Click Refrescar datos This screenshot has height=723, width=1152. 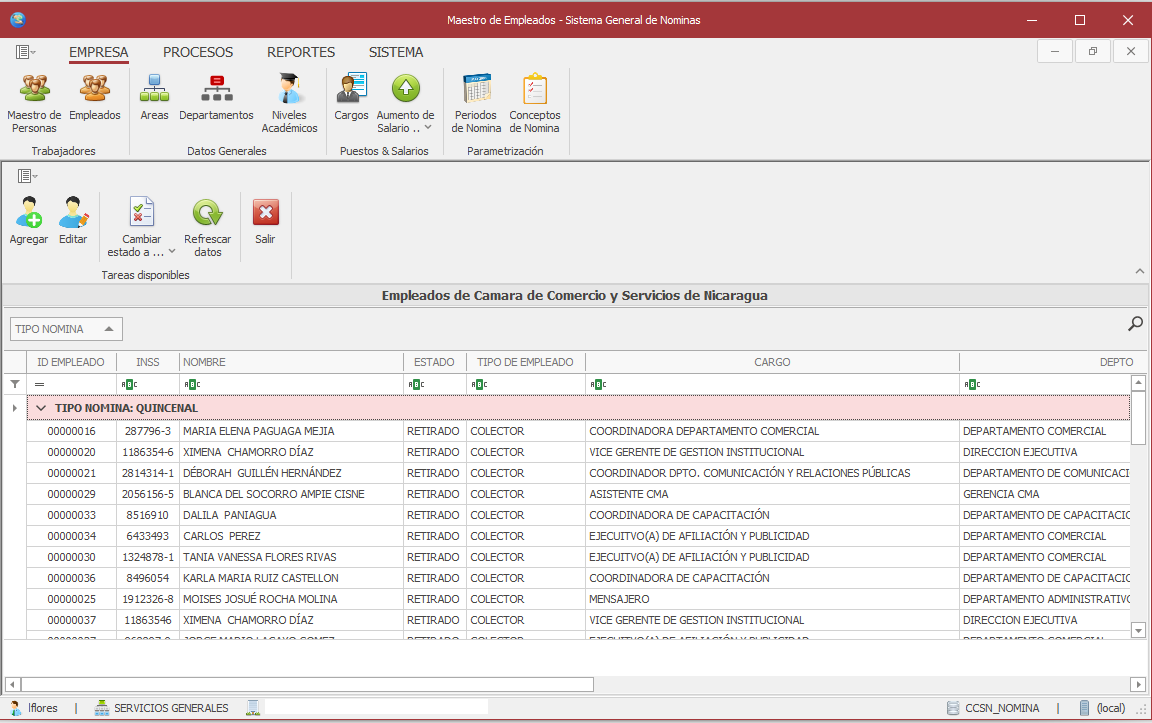[207, 226]
